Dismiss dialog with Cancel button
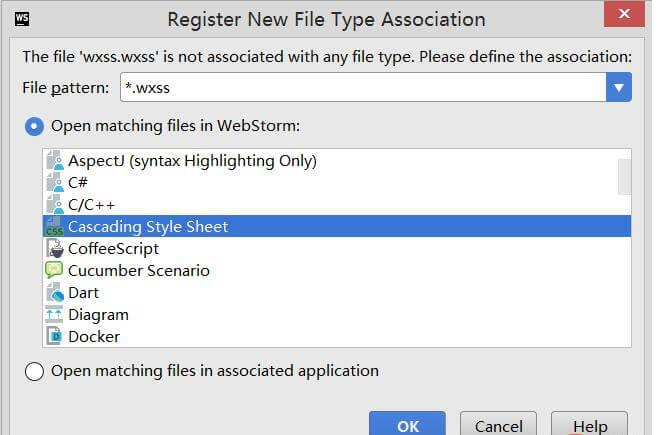Screen dimensions: 667x435 click(x=498, y=424)
